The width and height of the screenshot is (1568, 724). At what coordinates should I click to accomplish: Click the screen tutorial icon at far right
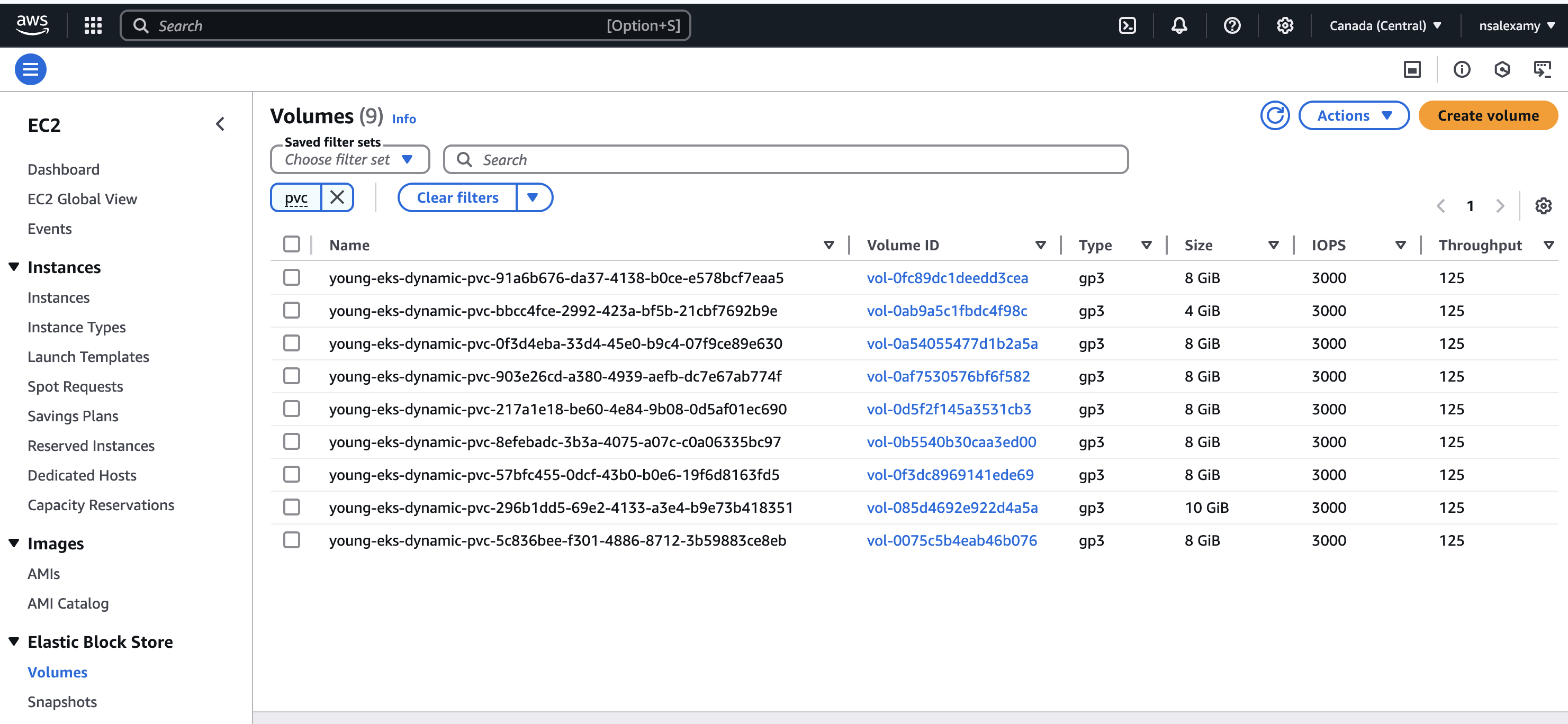click(x=1542, y=69)
